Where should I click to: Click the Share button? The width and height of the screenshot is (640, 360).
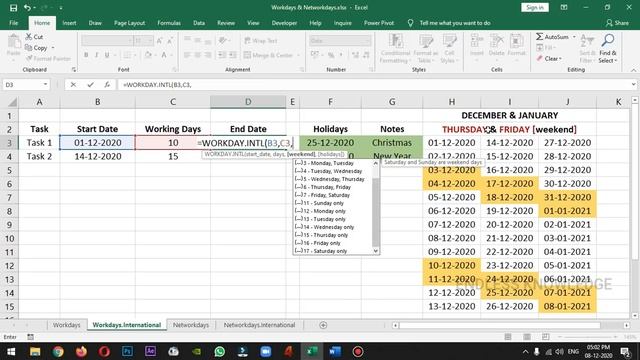pos(617,23)
